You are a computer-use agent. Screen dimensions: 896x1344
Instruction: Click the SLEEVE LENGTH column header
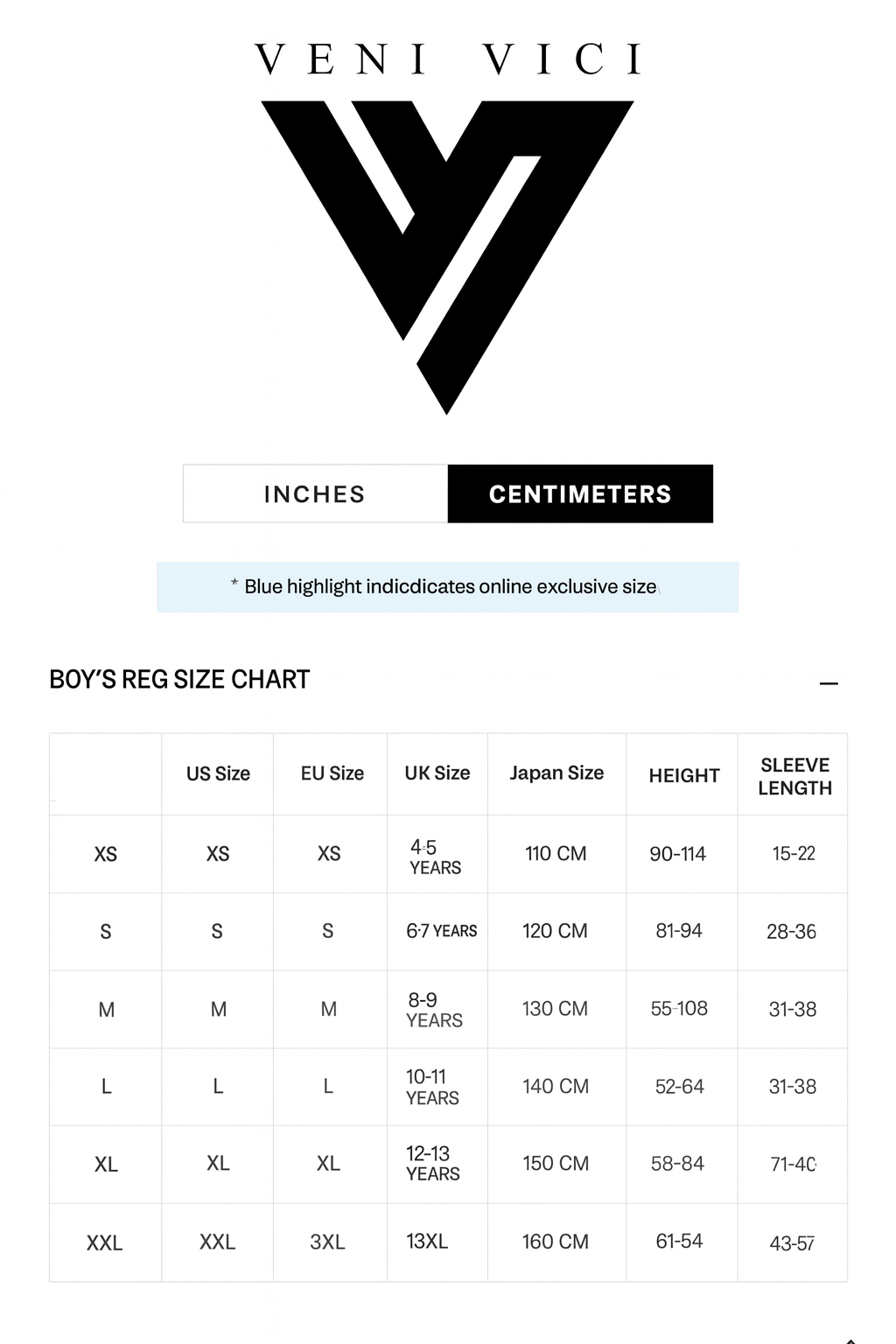click(794, 776)
